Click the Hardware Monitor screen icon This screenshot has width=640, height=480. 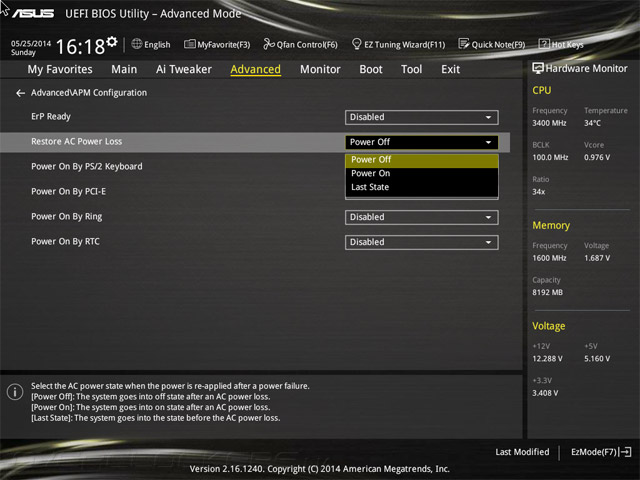pos(538,69)
